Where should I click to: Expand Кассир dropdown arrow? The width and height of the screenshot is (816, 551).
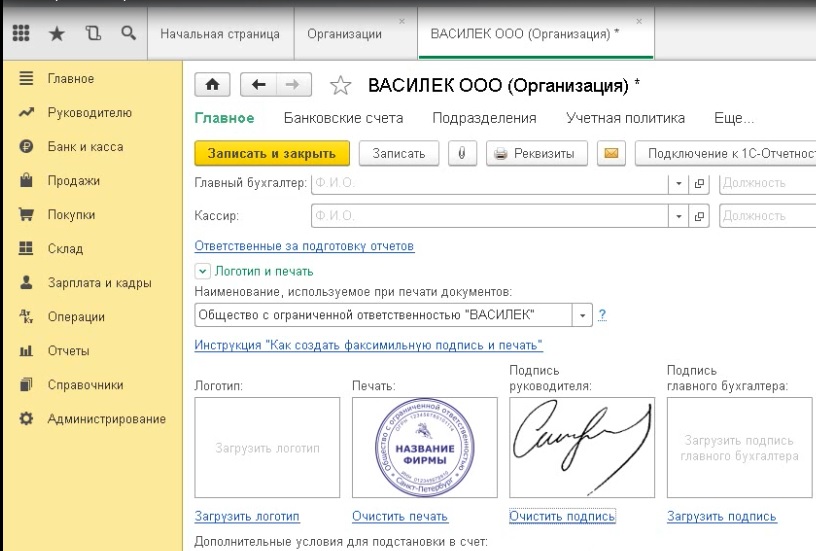click(679, 216)
